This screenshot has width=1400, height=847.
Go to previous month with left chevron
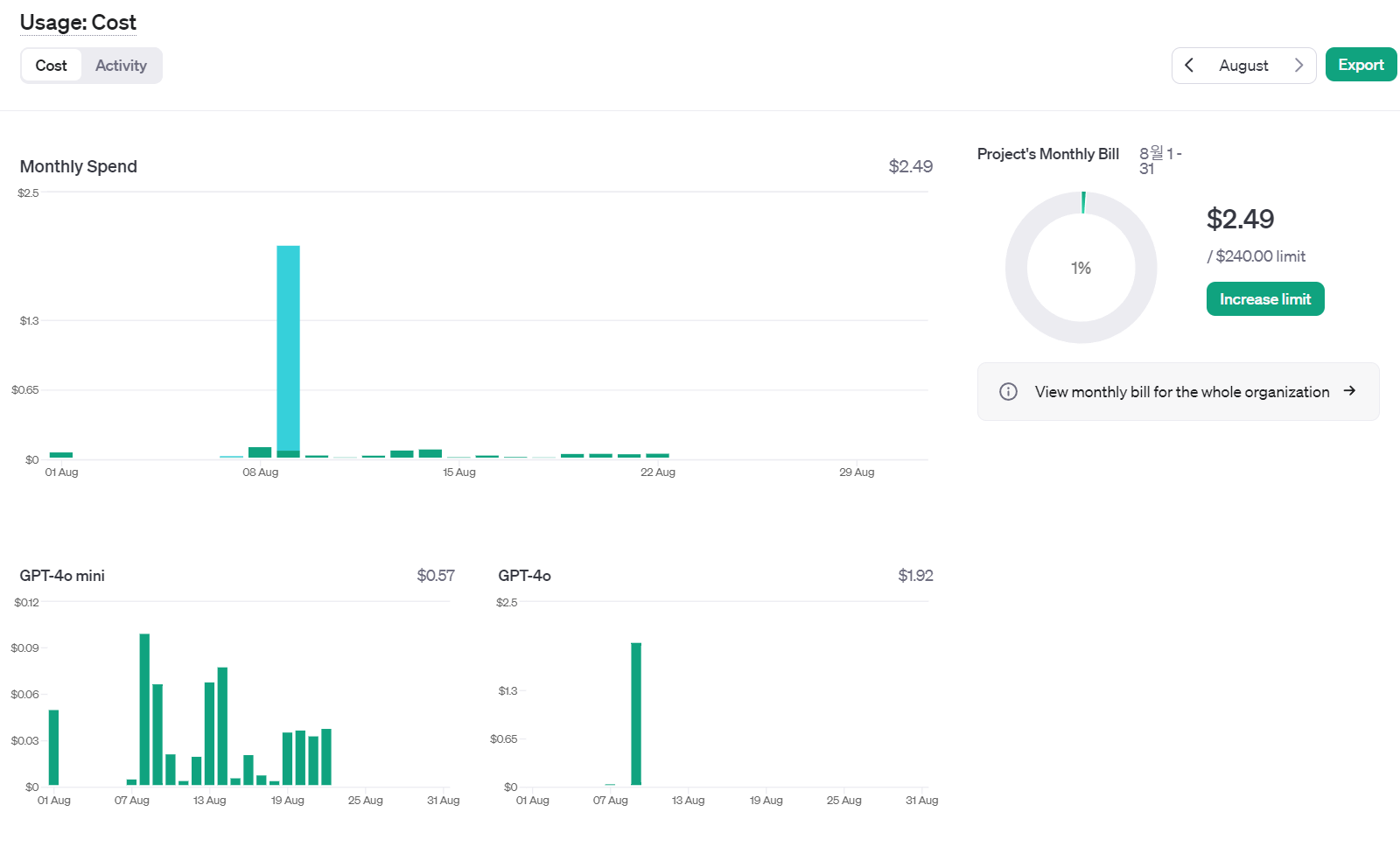pyautogui.click(x=1189, y=66)
